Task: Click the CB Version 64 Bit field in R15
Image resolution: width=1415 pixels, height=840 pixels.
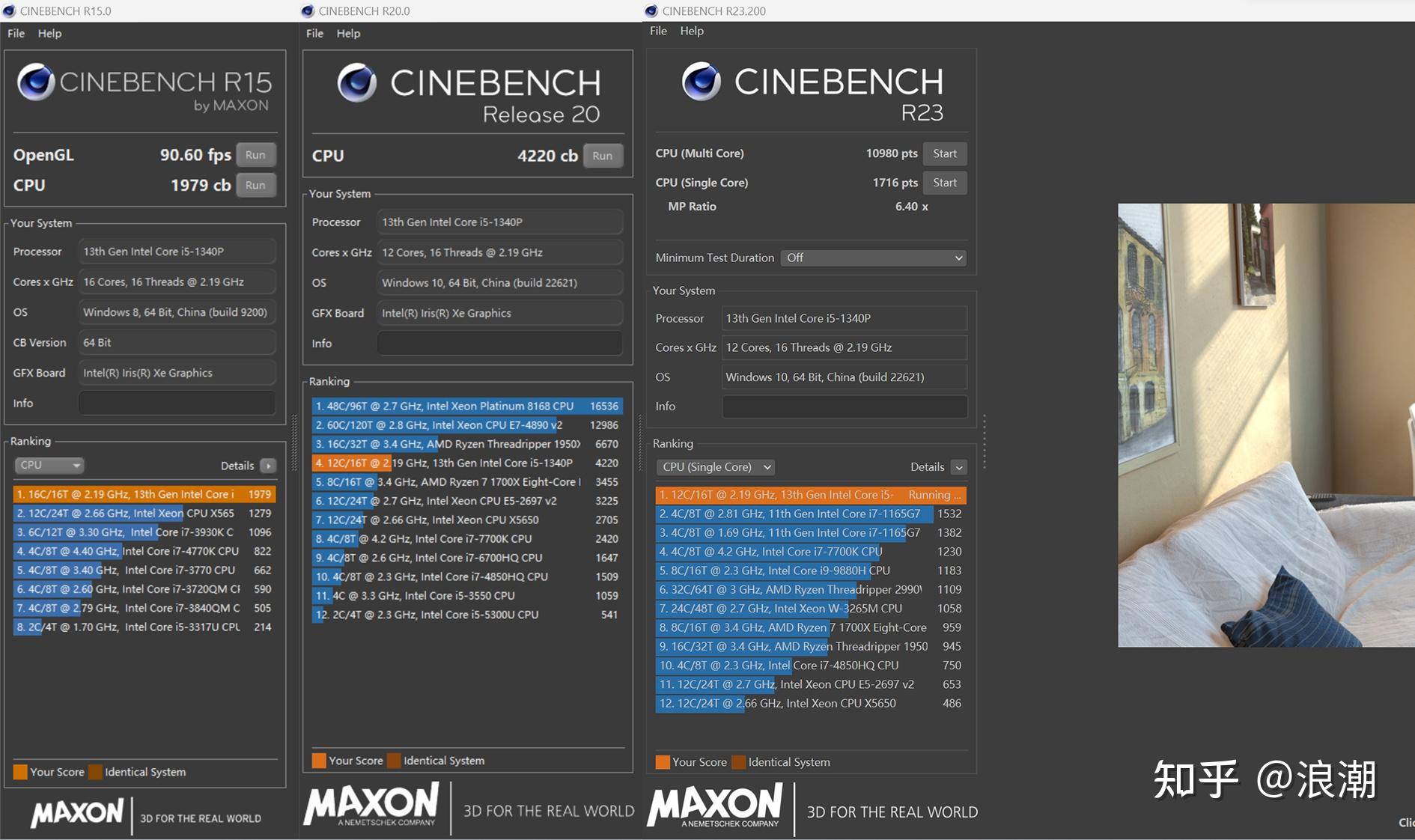Action: [x=177, y=342]
